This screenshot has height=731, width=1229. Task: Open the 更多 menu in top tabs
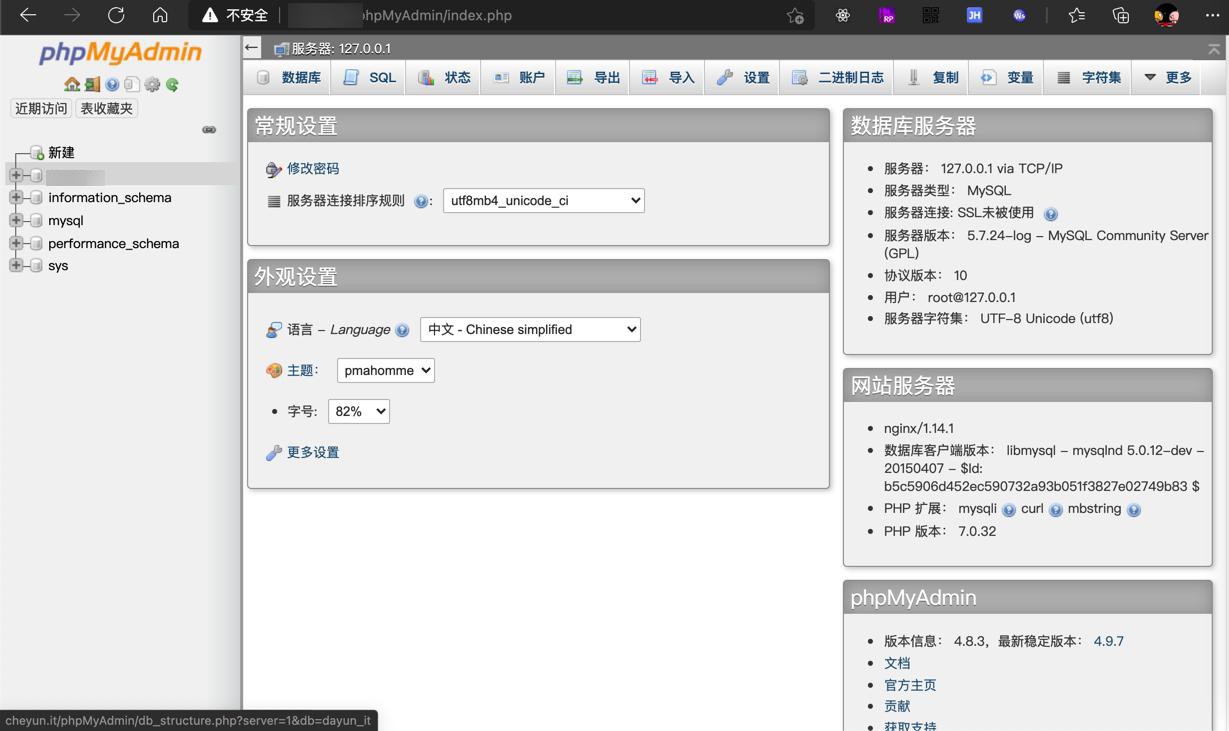click(1168, 77)
